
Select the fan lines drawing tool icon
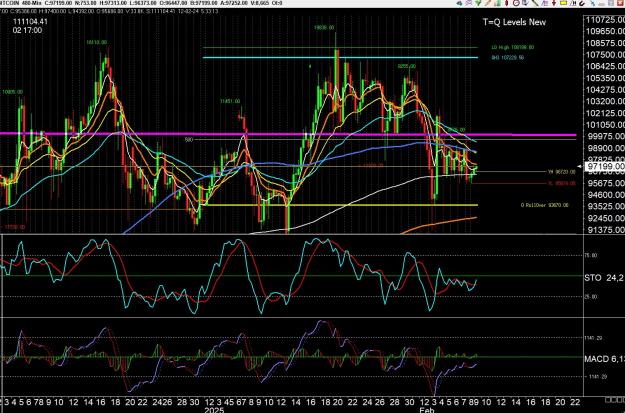point(544,3)
